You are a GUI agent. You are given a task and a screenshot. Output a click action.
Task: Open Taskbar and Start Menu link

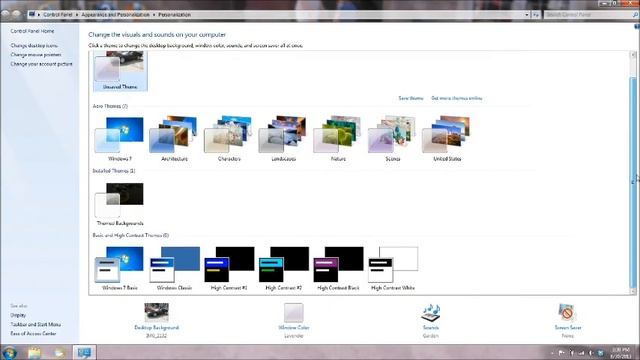click(x=36, y=324)
